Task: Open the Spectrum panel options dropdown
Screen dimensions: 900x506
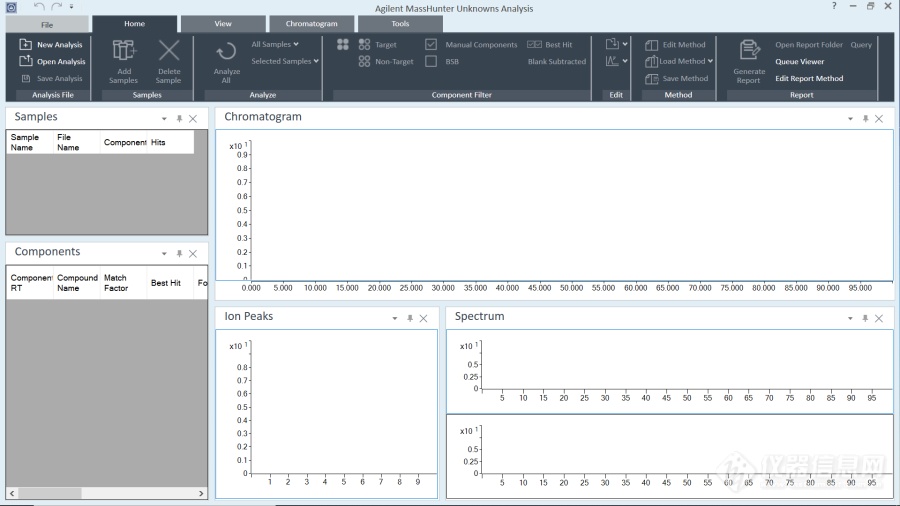Action: point(850,318)
